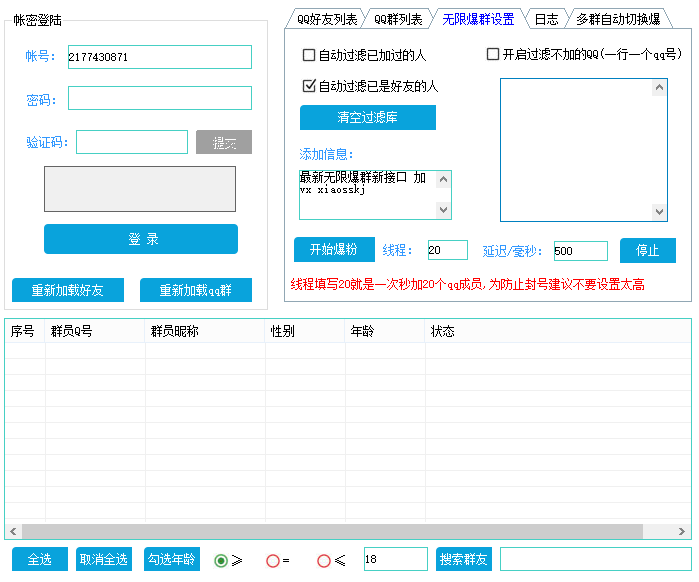
Task: Focus the age value field showing 18
Action: pyautogui.click(x=395, y=559)
